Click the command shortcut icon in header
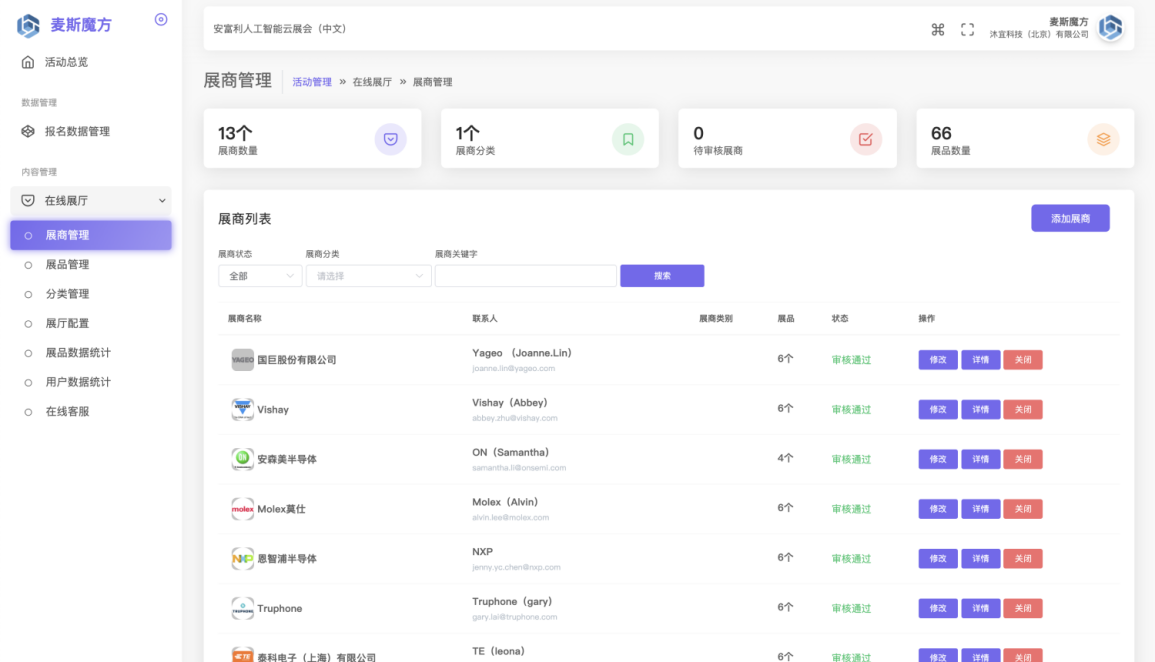The image size is (1155, 662). [x=938, y=29]
